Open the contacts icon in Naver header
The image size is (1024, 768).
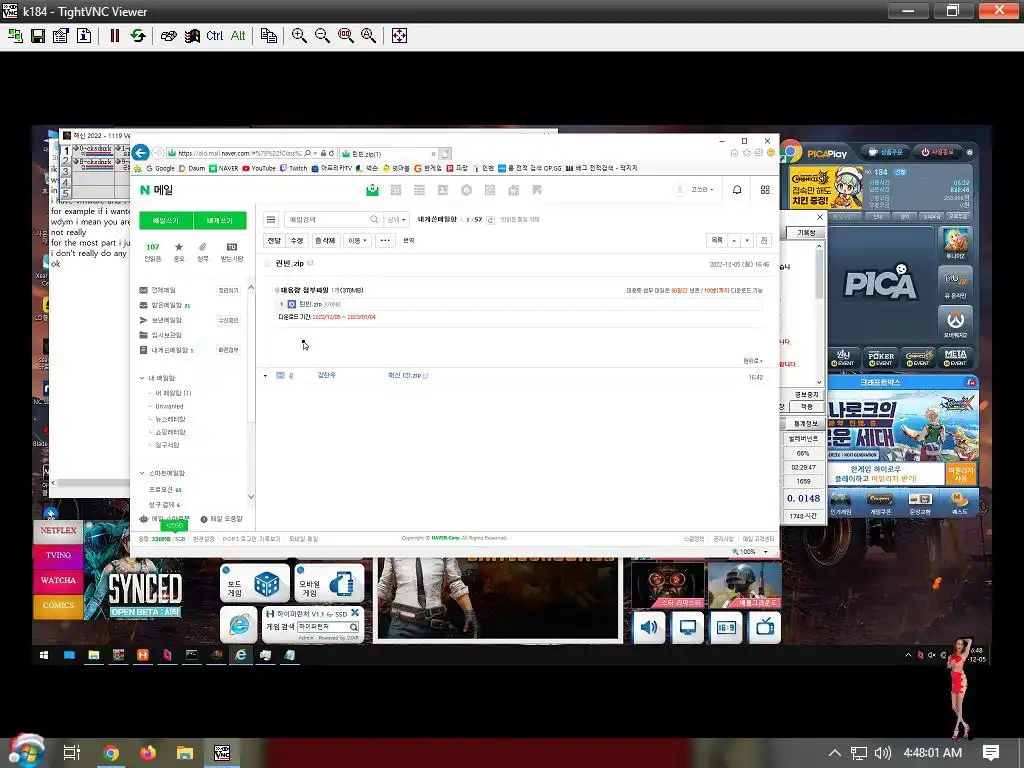tap(443, 190)
